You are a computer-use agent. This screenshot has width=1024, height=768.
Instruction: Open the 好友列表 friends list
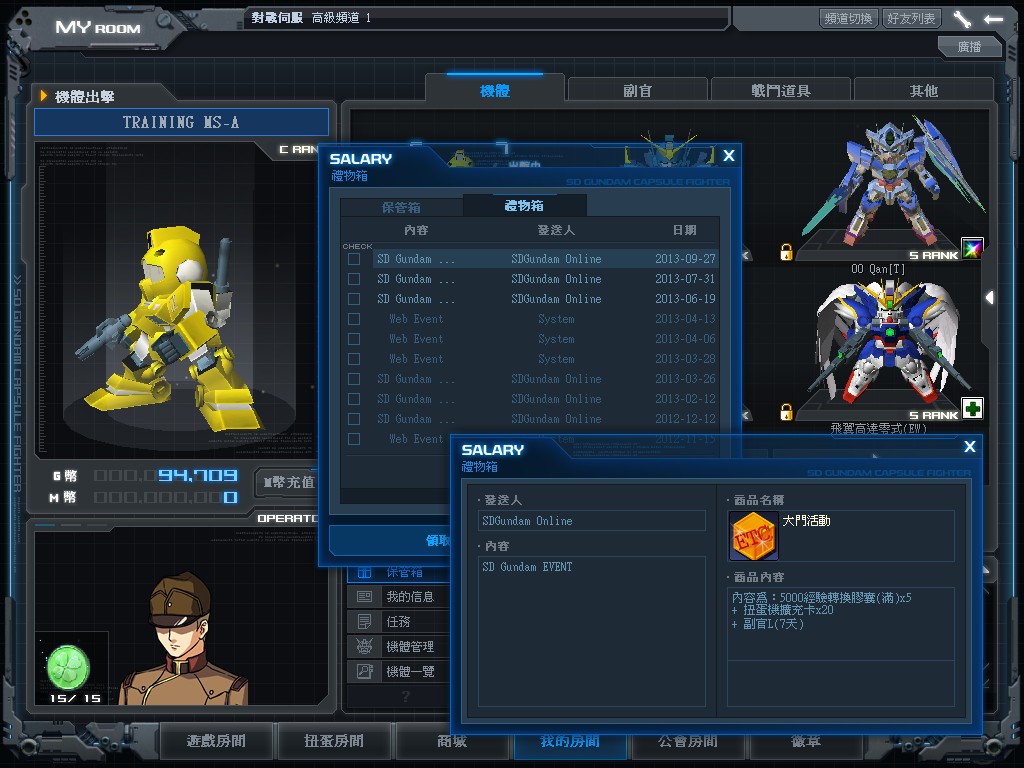pyautogui.click(x=911, y=18)
